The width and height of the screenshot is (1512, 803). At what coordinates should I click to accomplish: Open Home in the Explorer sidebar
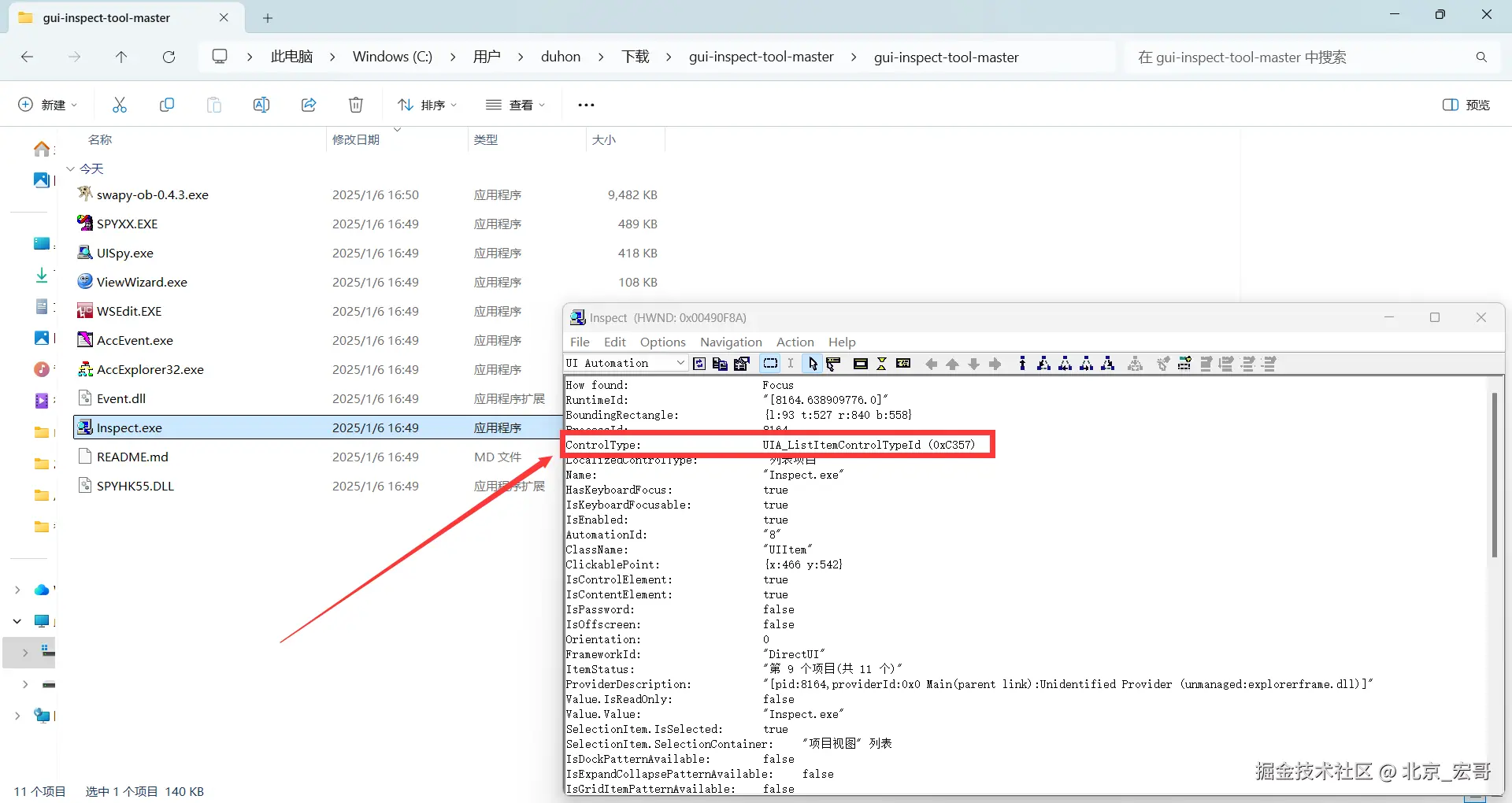click(x=42, y=149)
